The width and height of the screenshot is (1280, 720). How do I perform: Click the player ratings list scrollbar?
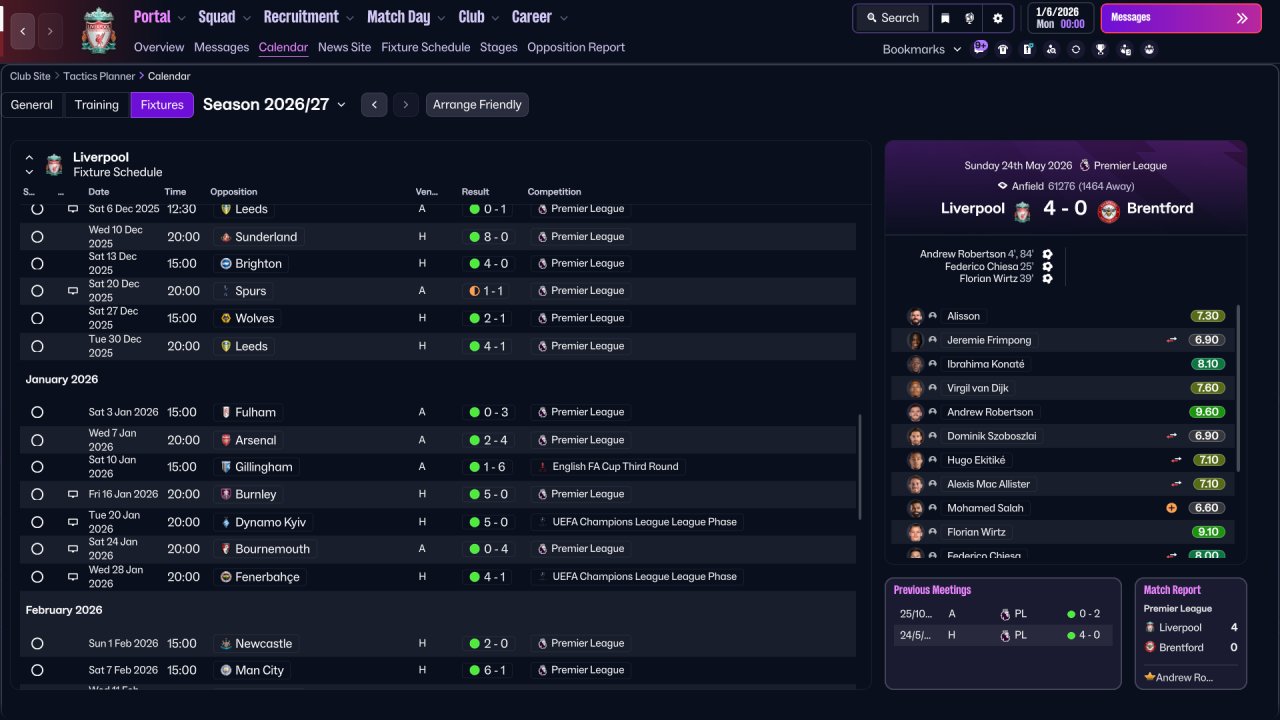click(1238, 388)
